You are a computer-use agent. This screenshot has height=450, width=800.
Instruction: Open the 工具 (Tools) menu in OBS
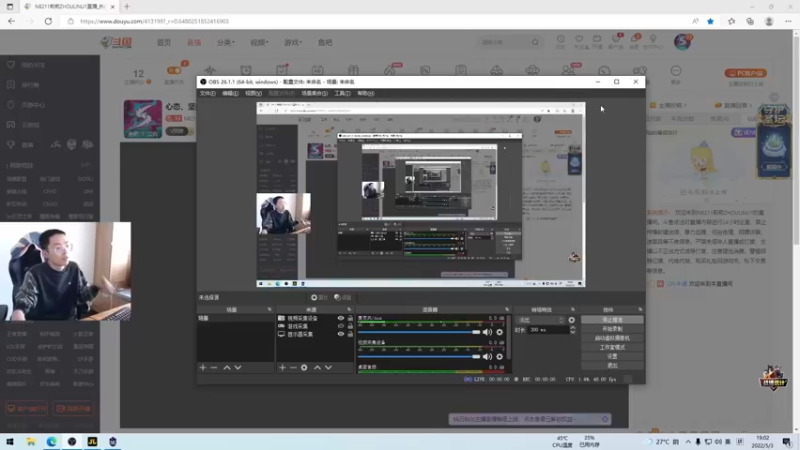(342, 93)
